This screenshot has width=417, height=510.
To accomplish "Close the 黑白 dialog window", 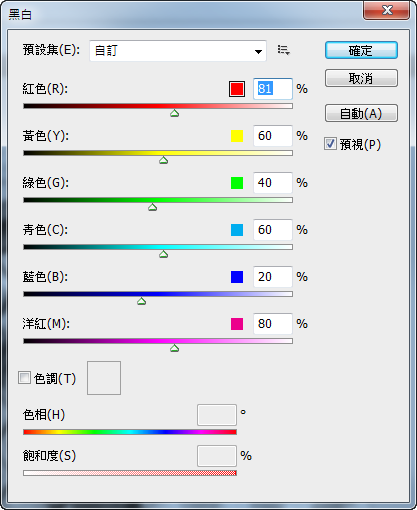I will pos(387,10).
